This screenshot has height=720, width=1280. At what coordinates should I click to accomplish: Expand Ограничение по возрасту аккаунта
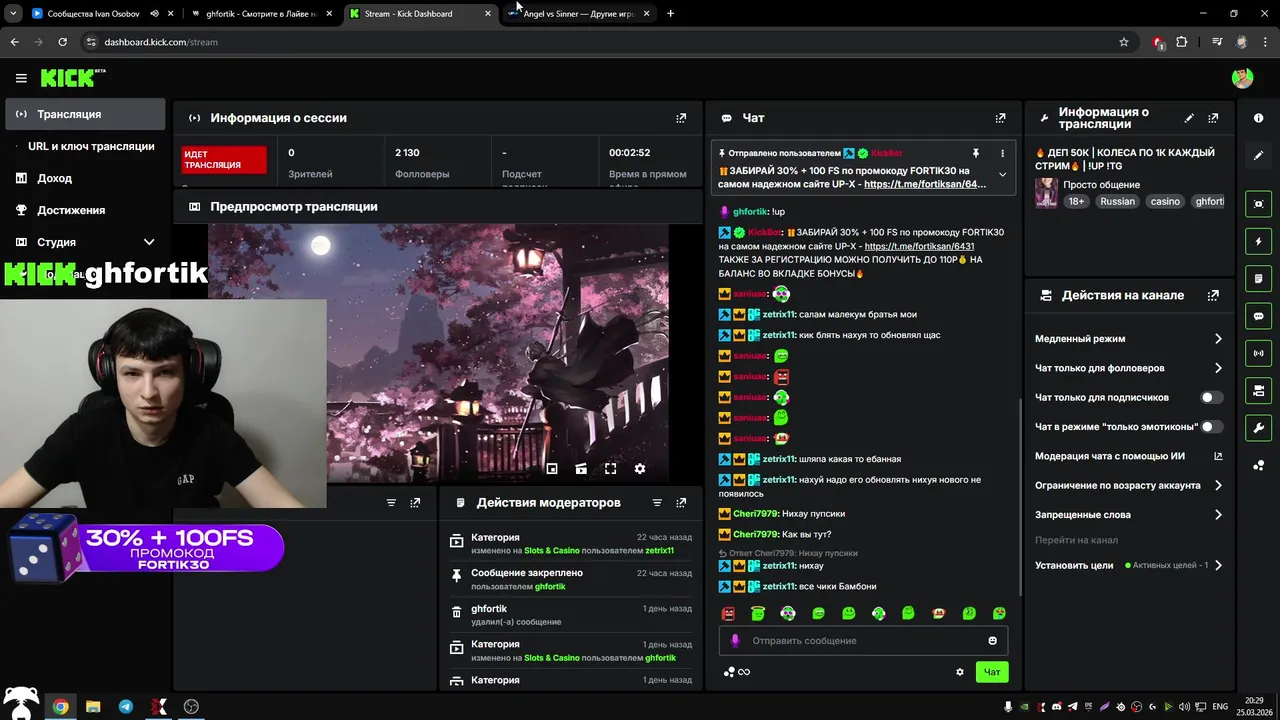click(1218, 485)
